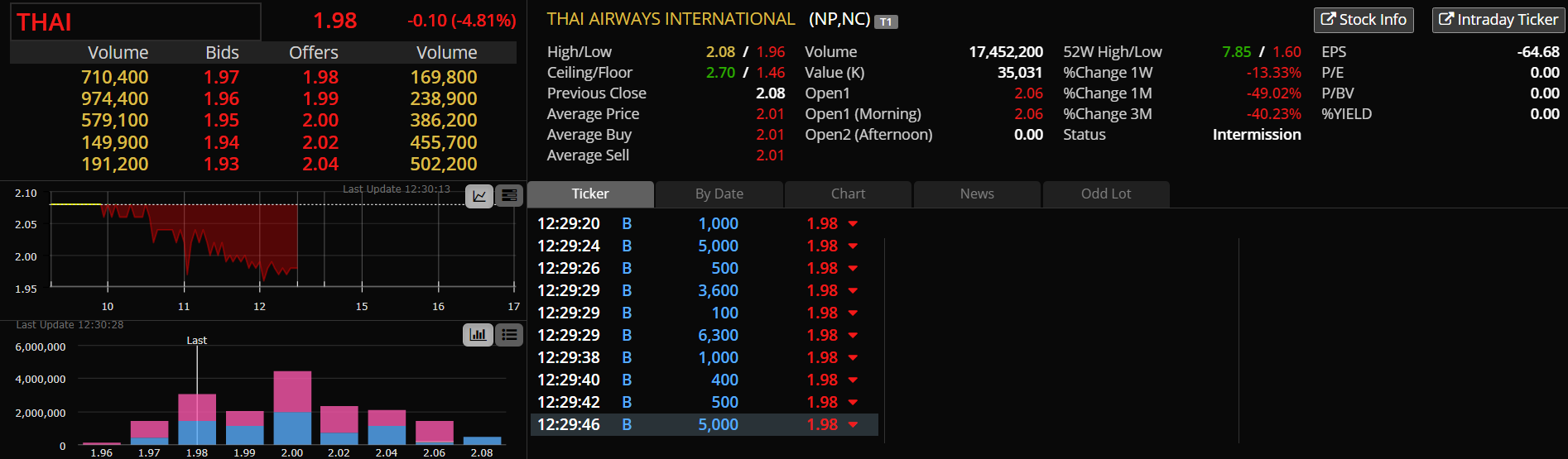
Task: Switch to the By Date tab
Action: (719, 194)
